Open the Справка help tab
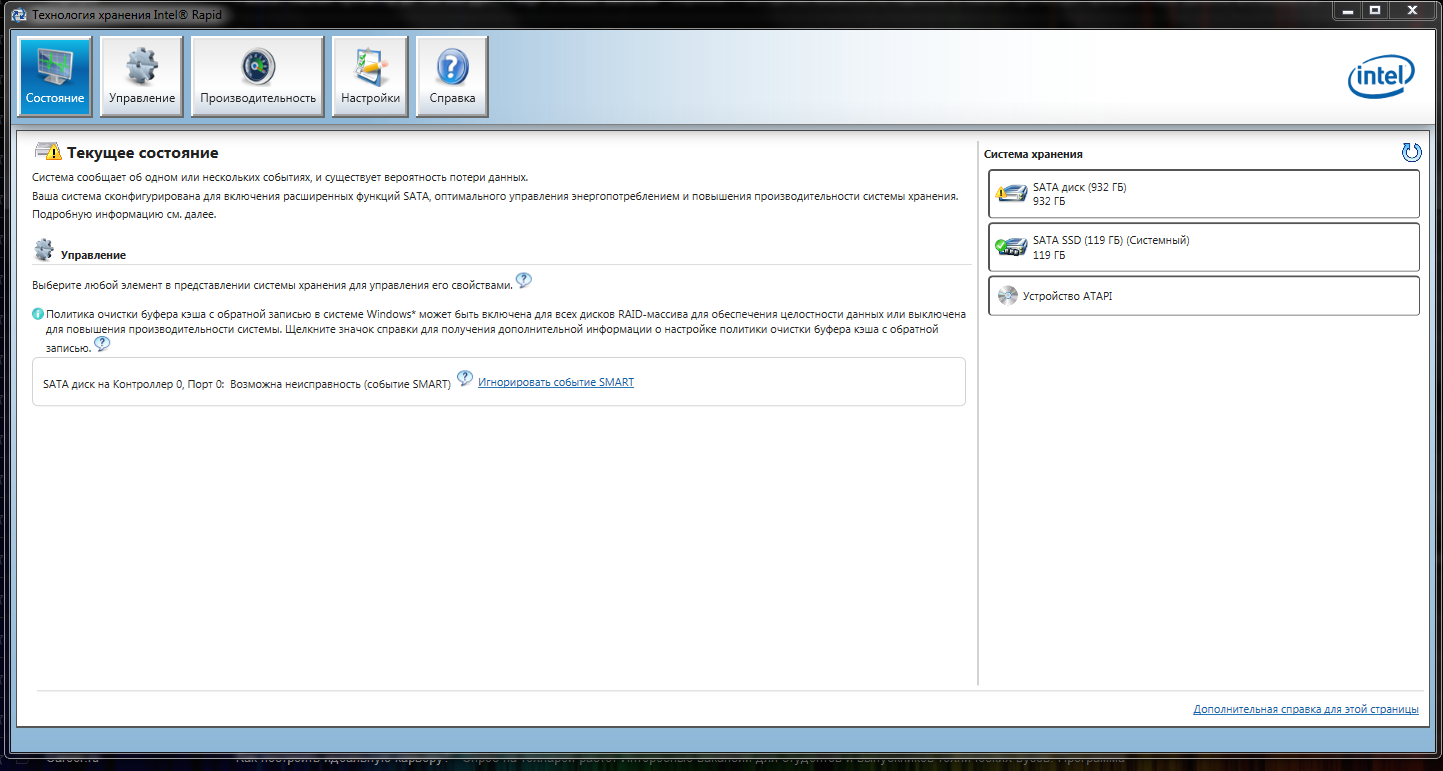The width and height of the screenshot is (1443, 771). coord(452,76)
